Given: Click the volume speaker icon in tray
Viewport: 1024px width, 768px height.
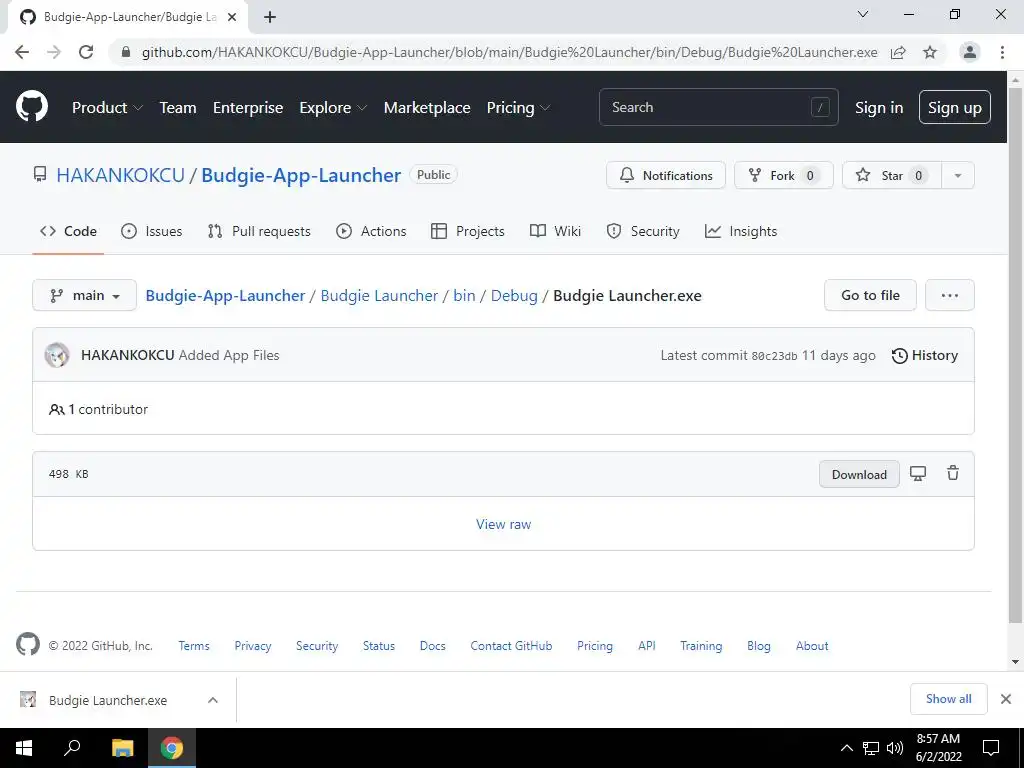Looking at the screenshot, I should [x=895, y=748].
